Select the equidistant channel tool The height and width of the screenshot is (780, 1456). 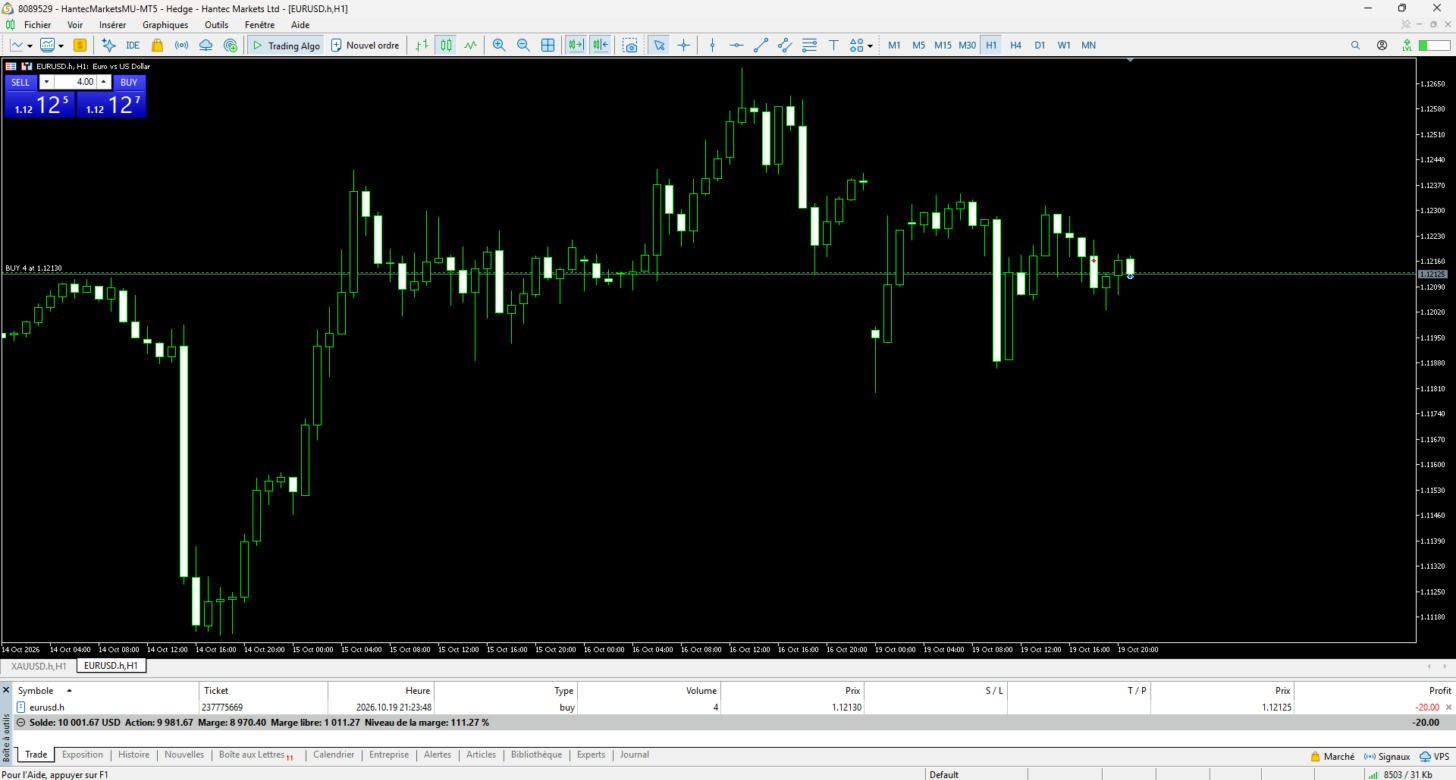pos(785,45)
